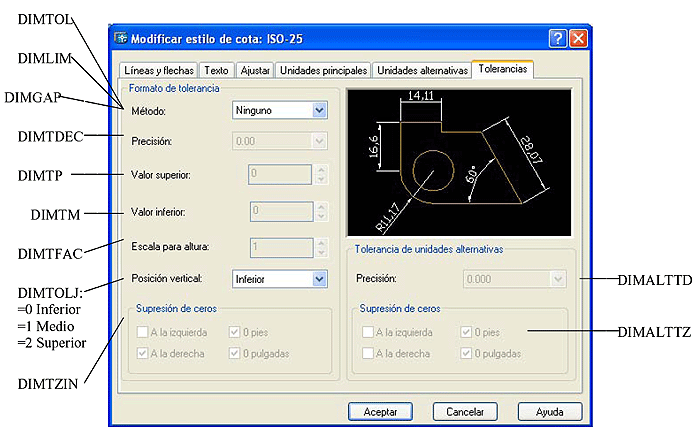Decrease Valor inferior with the down arrow
Screen dimensions: 700x447
[x=321, y=217]
